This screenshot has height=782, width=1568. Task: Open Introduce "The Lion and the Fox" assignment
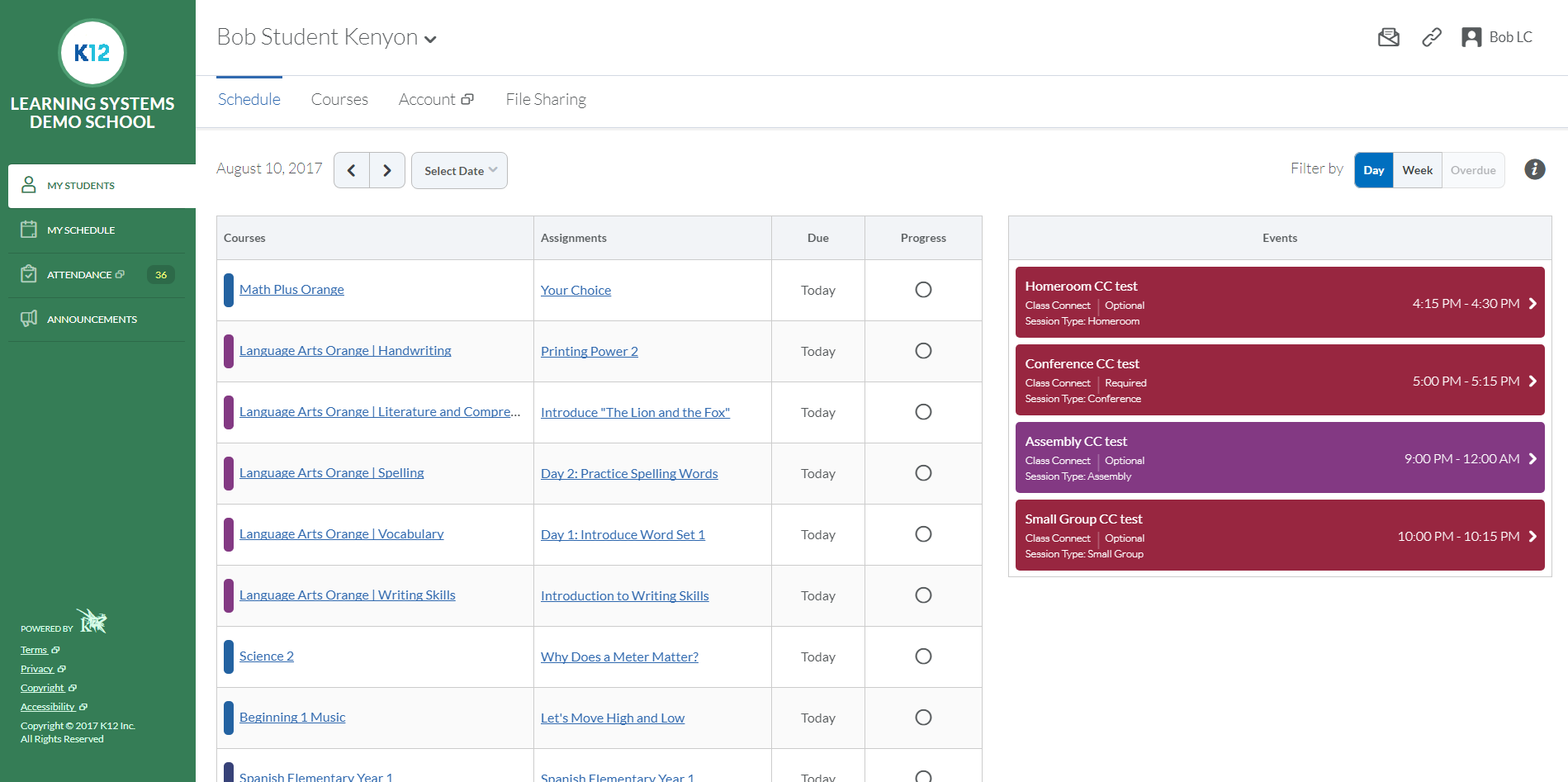(635, 413)
